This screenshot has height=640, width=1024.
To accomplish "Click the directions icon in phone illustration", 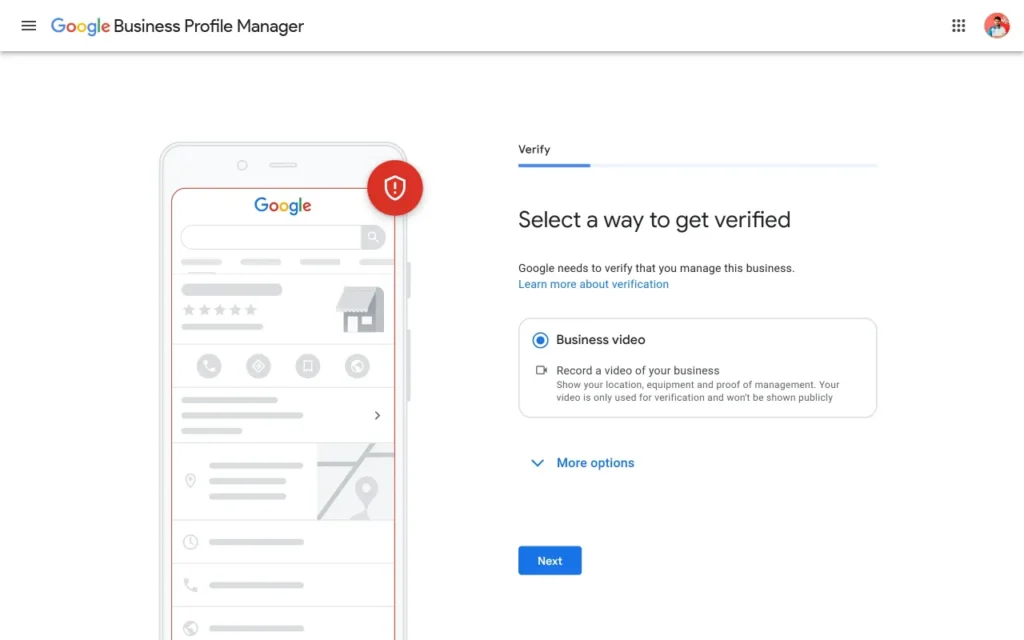I will pos(259,366).
